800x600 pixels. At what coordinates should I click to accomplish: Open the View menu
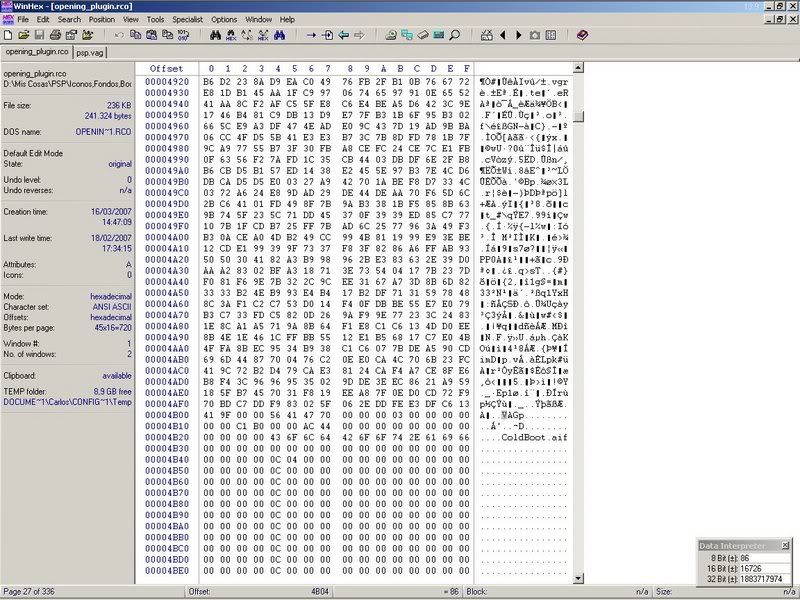click(131, 19)
